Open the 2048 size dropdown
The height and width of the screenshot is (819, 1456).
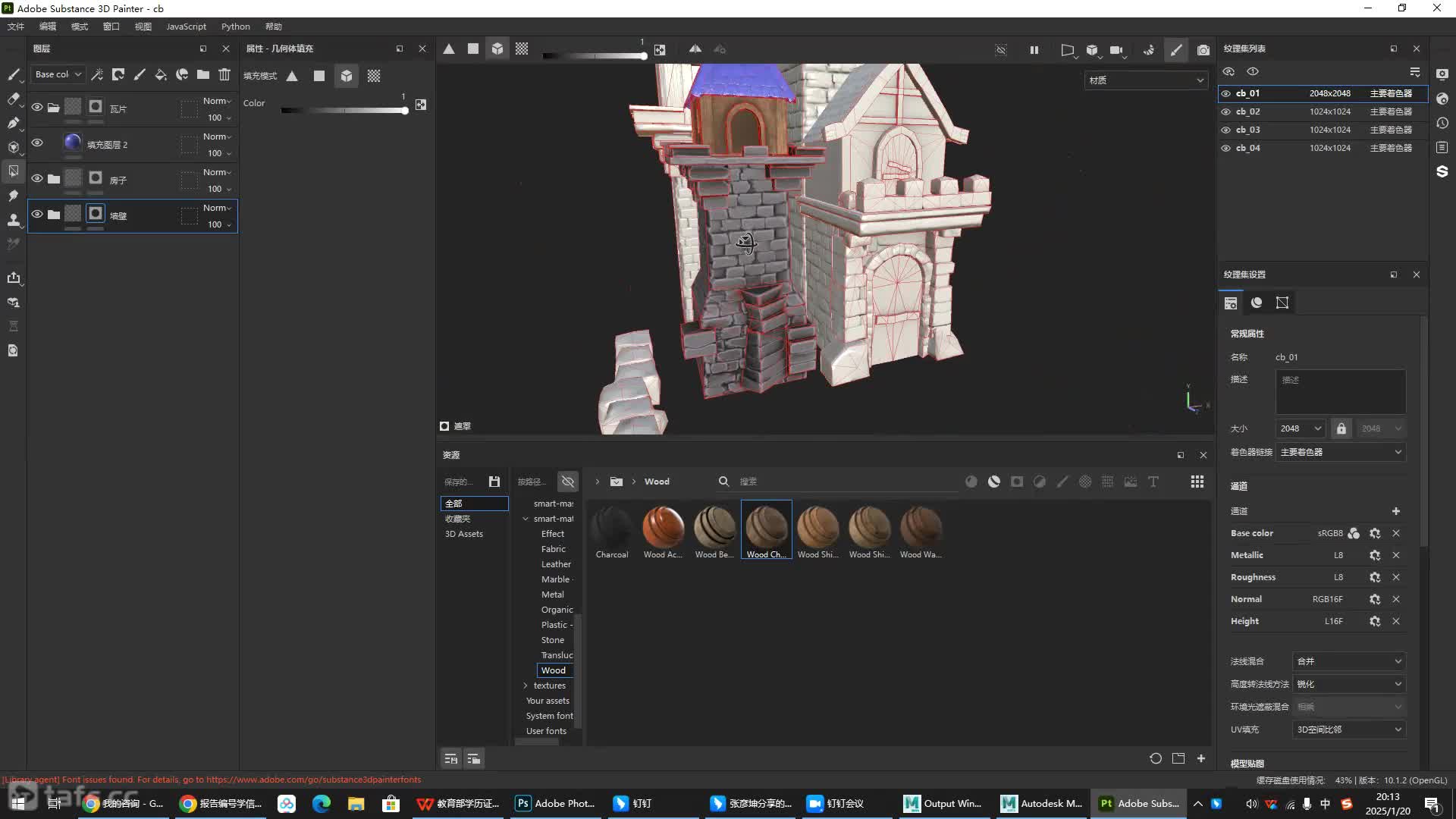click(1301, 428)
